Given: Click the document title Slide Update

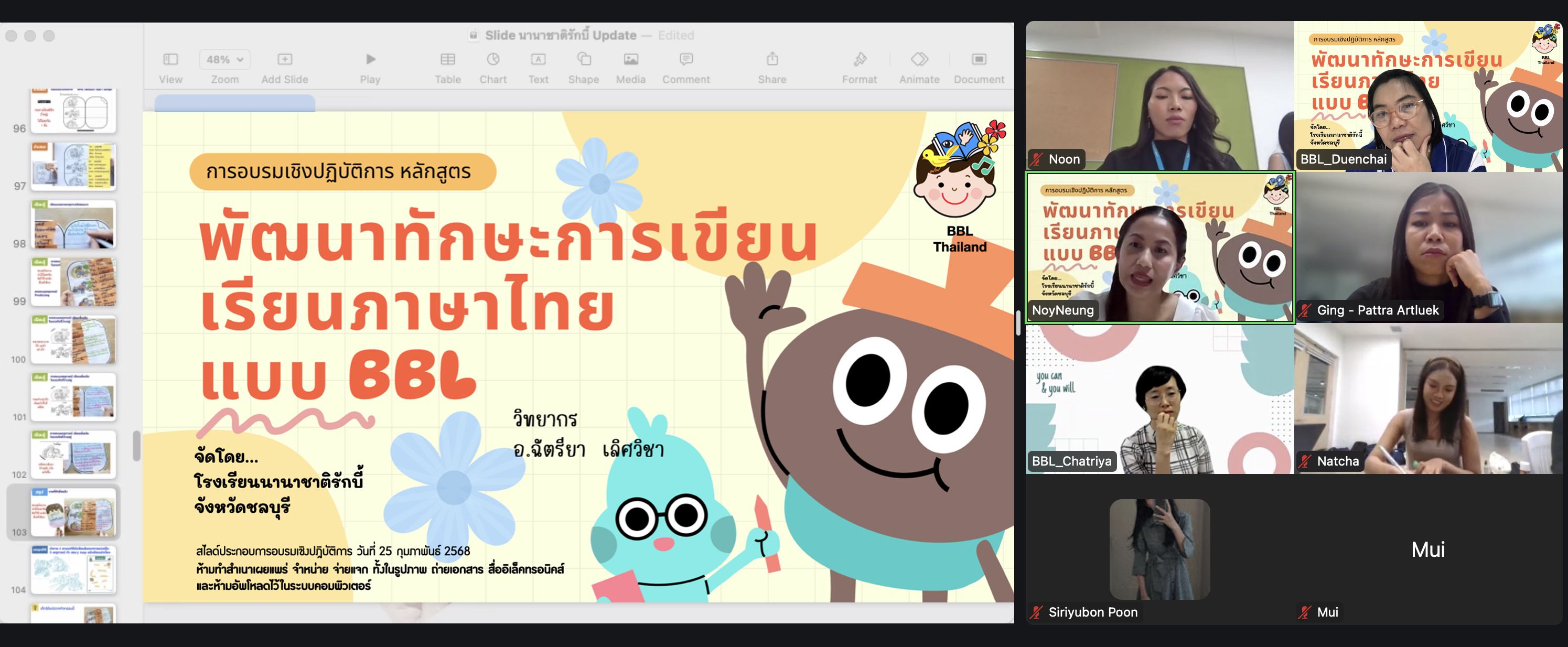Looking at the screenshot, I should tap(561, 35).
